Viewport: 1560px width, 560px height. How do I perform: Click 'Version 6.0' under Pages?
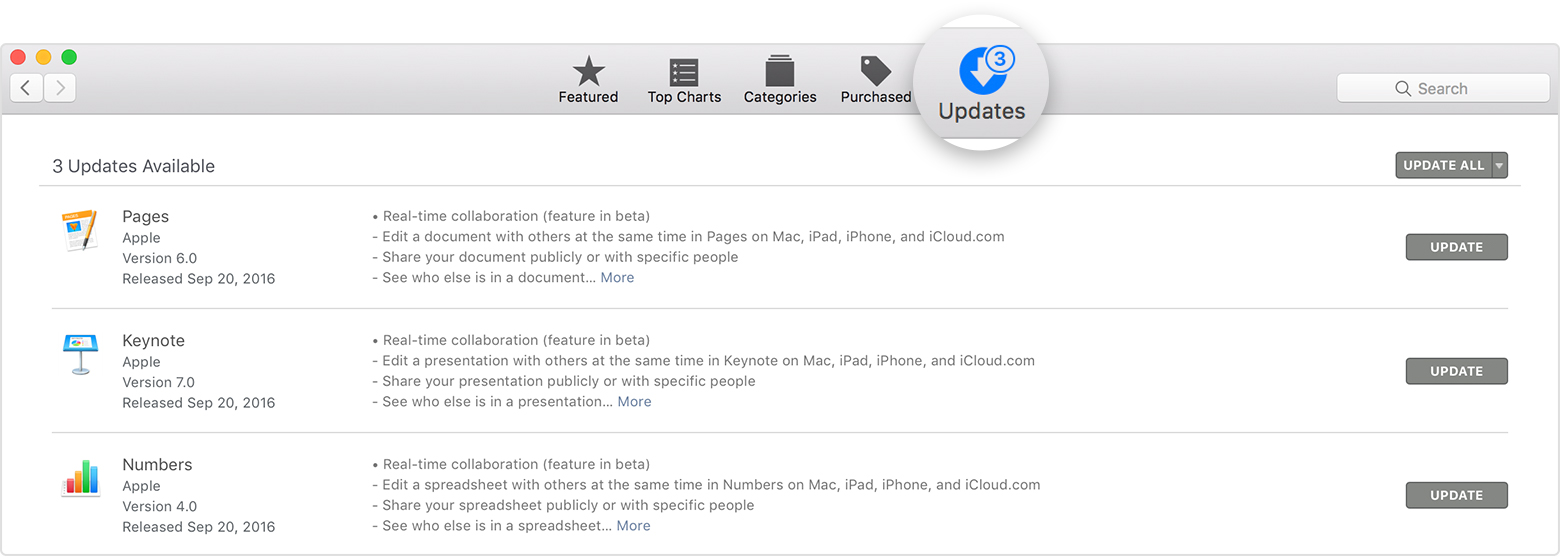pyautogui.click(x=160, y=258)
